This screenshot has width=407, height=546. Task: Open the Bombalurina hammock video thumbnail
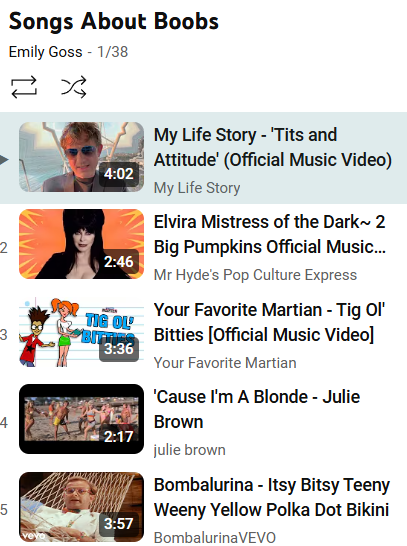[x=81, y=507]
